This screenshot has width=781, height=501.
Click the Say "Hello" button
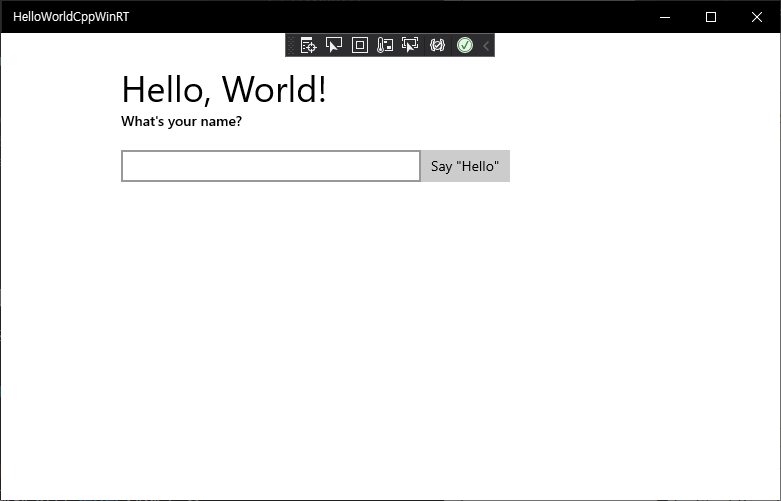[x=465, y=166]
